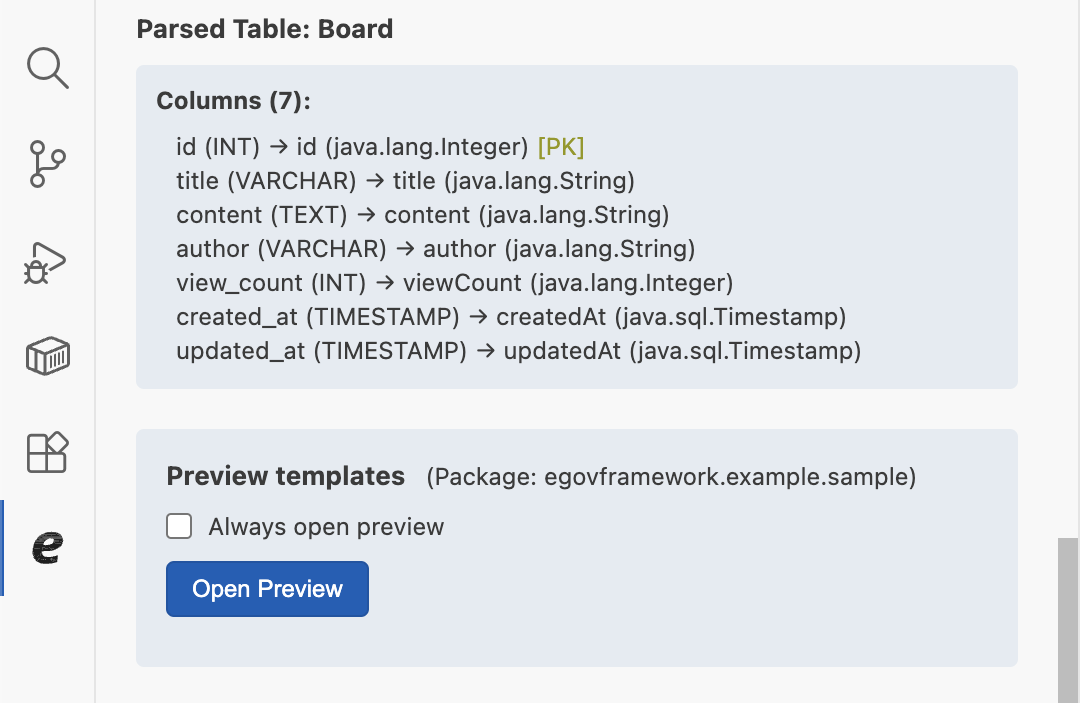
Task: Open the Containers view icon
Action: click(47, 356)
